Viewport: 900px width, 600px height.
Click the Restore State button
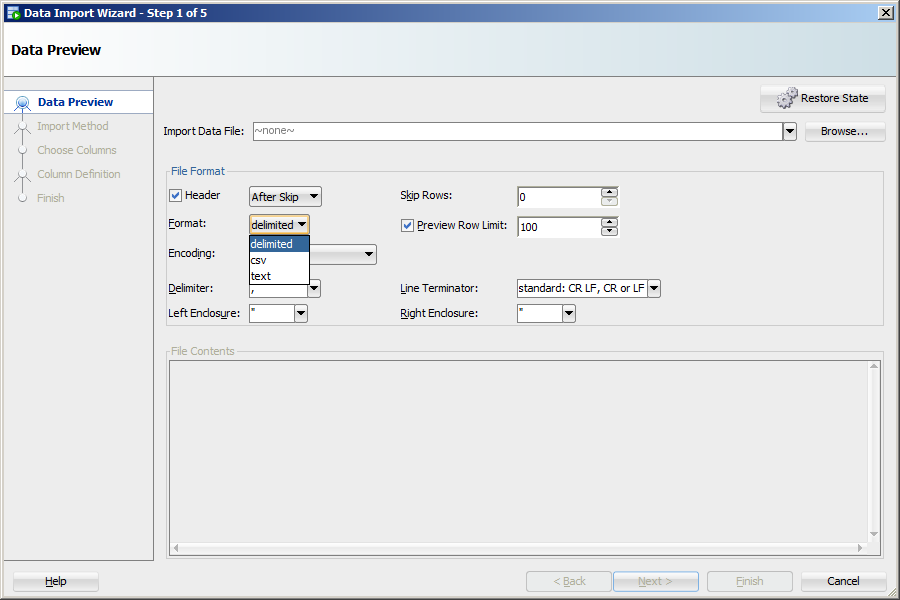(x=823, y=99)
